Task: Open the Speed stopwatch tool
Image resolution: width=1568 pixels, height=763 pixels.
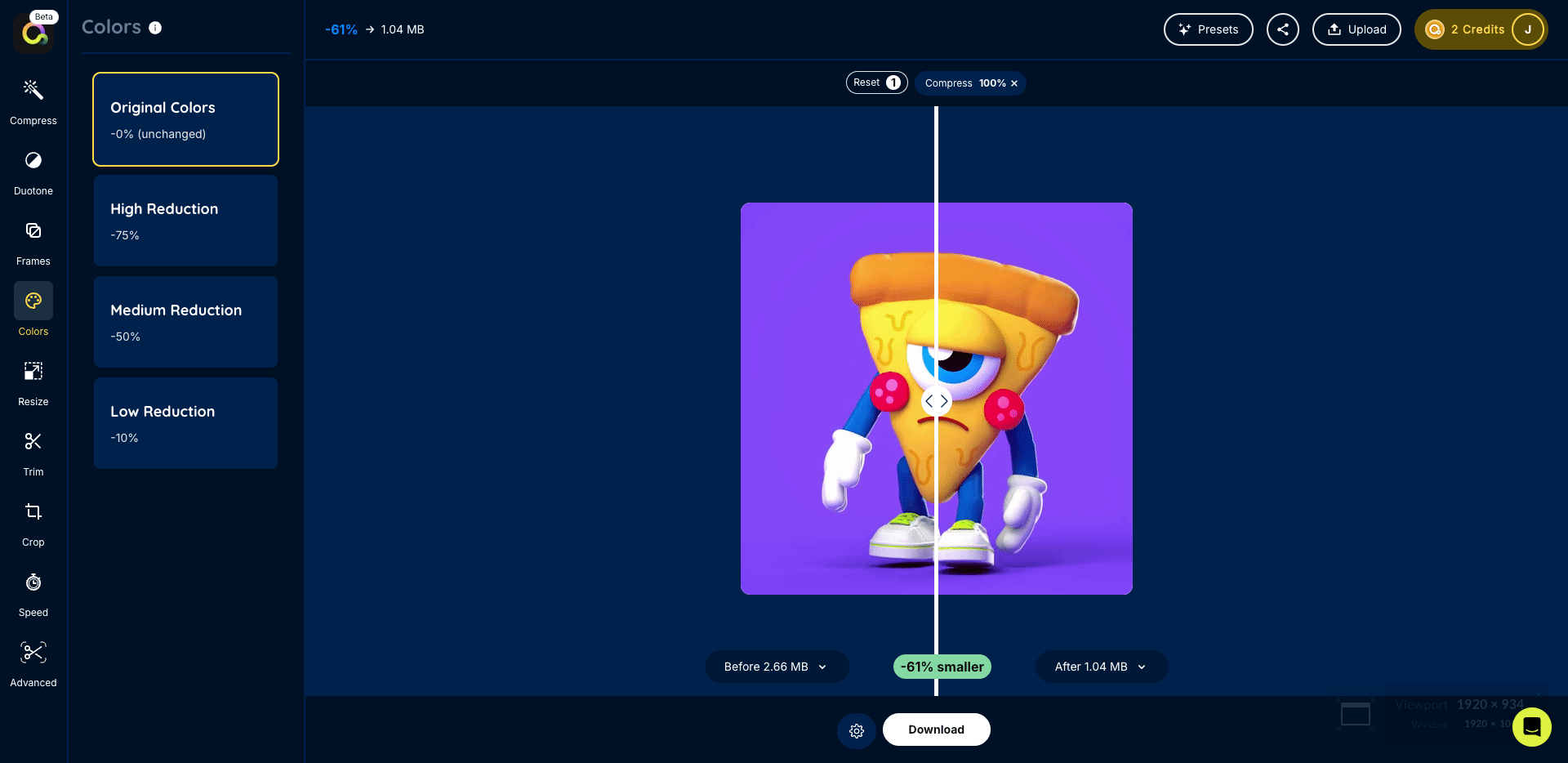Action: tap(33, 594)
